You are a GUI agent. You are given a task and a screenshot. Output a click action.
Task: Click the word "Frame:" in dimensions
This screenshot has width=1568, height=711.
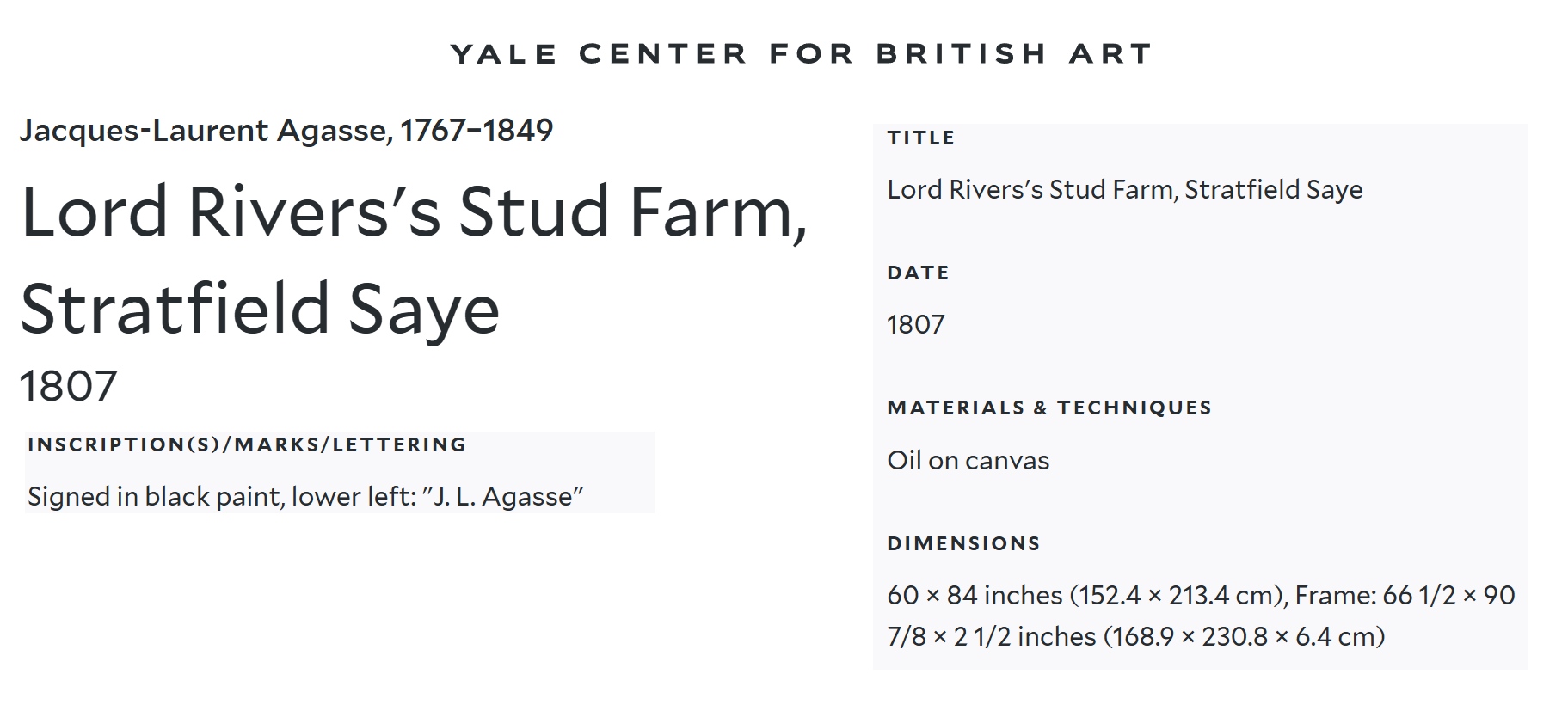click(x=1335, y=595)
